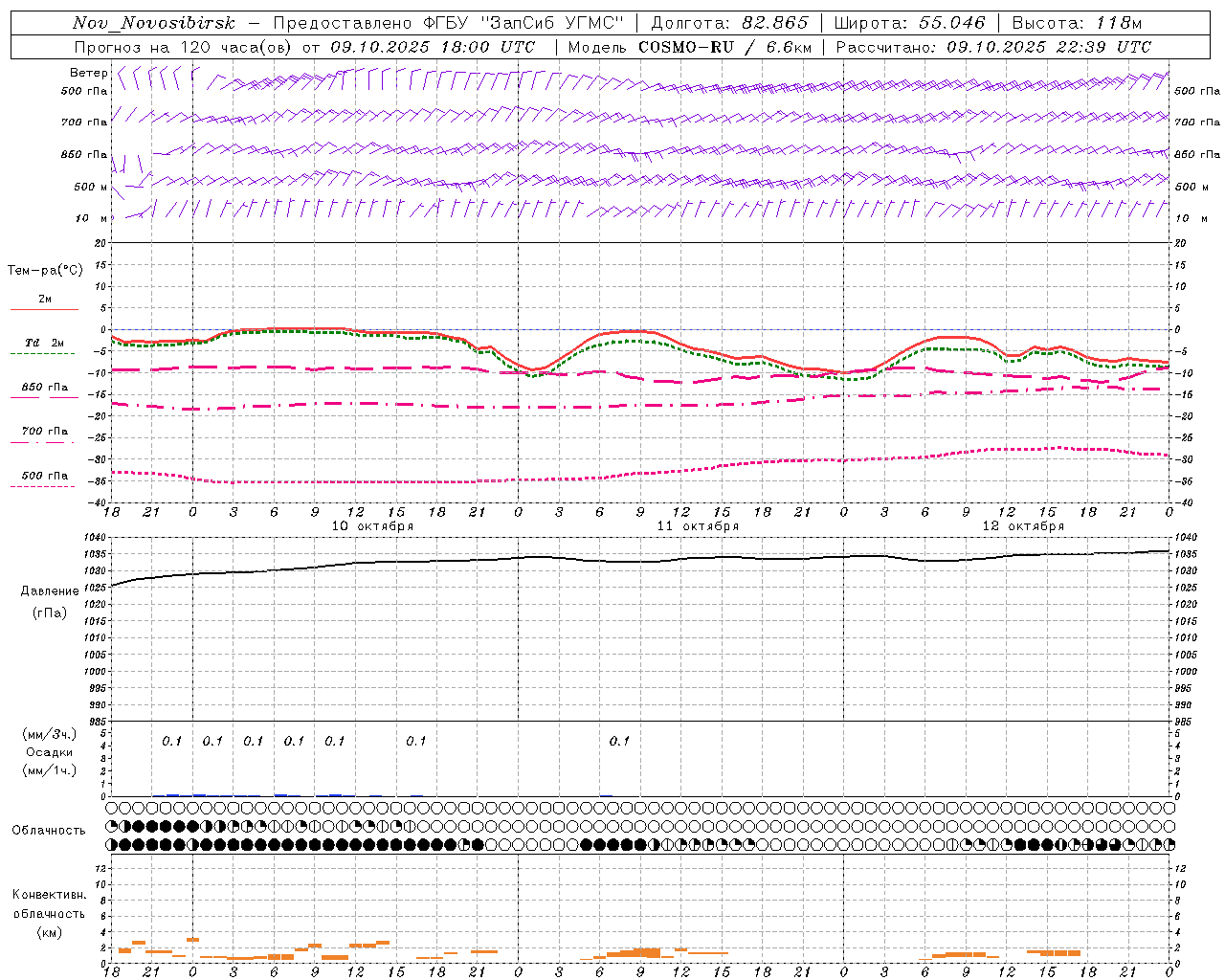Click dash-dot line sample under temperature legend "700 гПа"
1225x980 pixels.
(x=42, y=442)
